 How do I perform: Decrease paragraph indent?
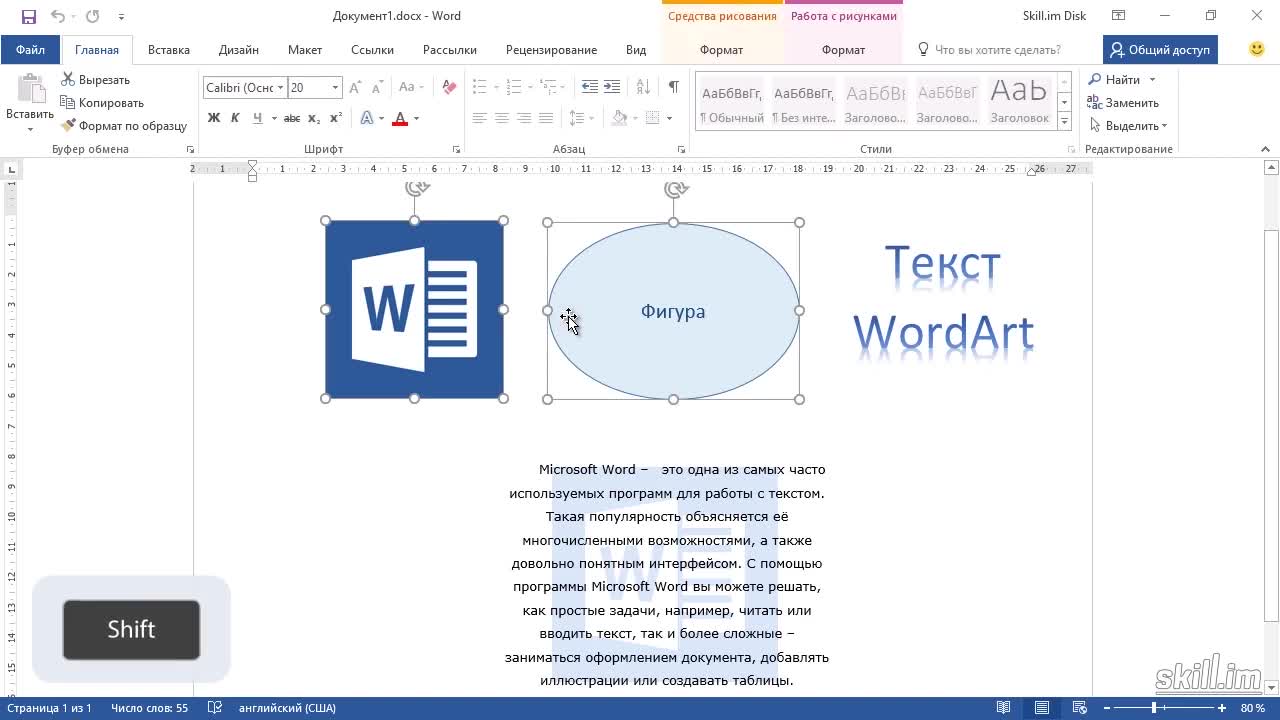pyautogui.click(x=590, y=88)
